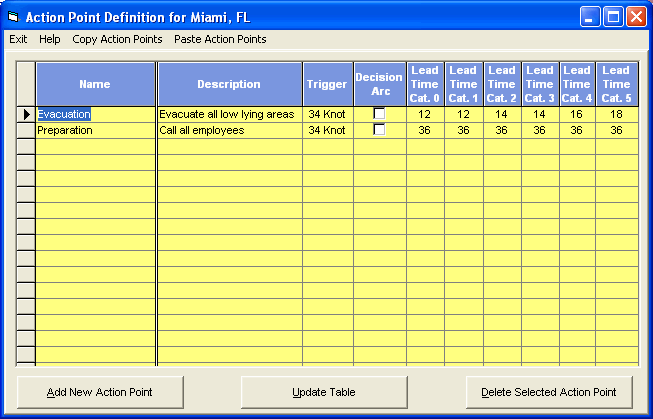The image size is (653, 419).
Task: Open the Help menu
Action: pos(50,39)
